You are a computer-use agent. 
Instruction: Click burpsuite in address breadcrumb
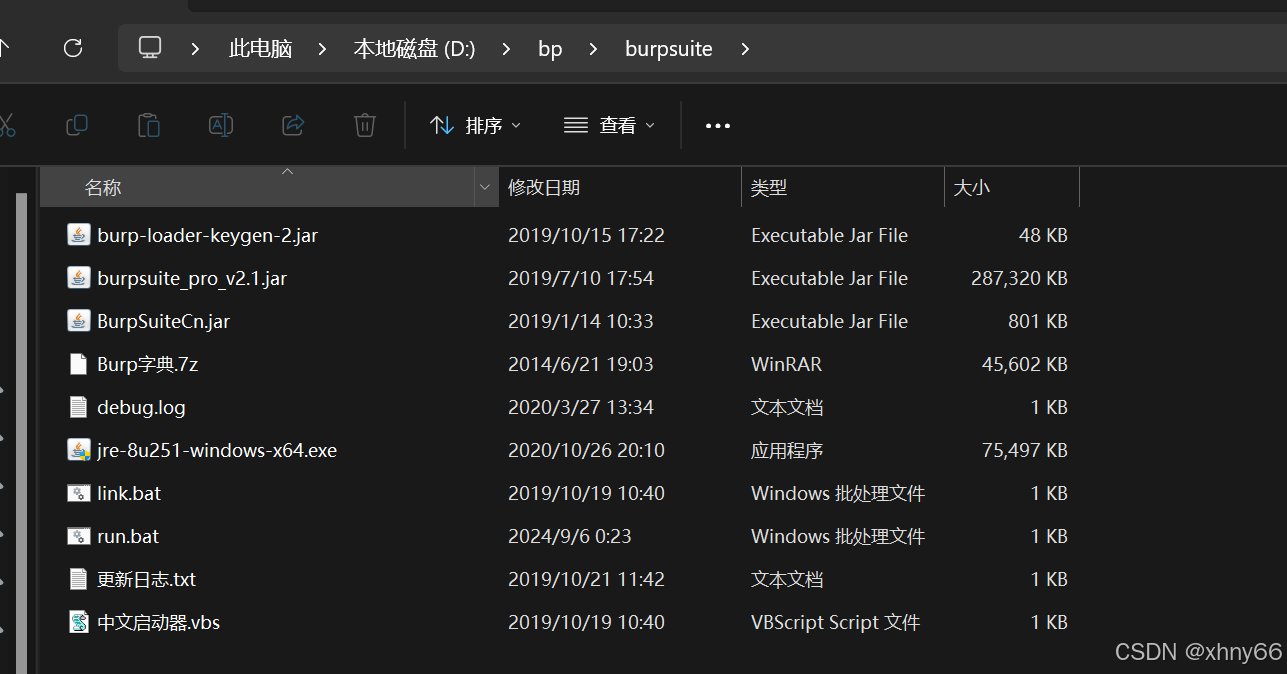[x=669, y=49]
